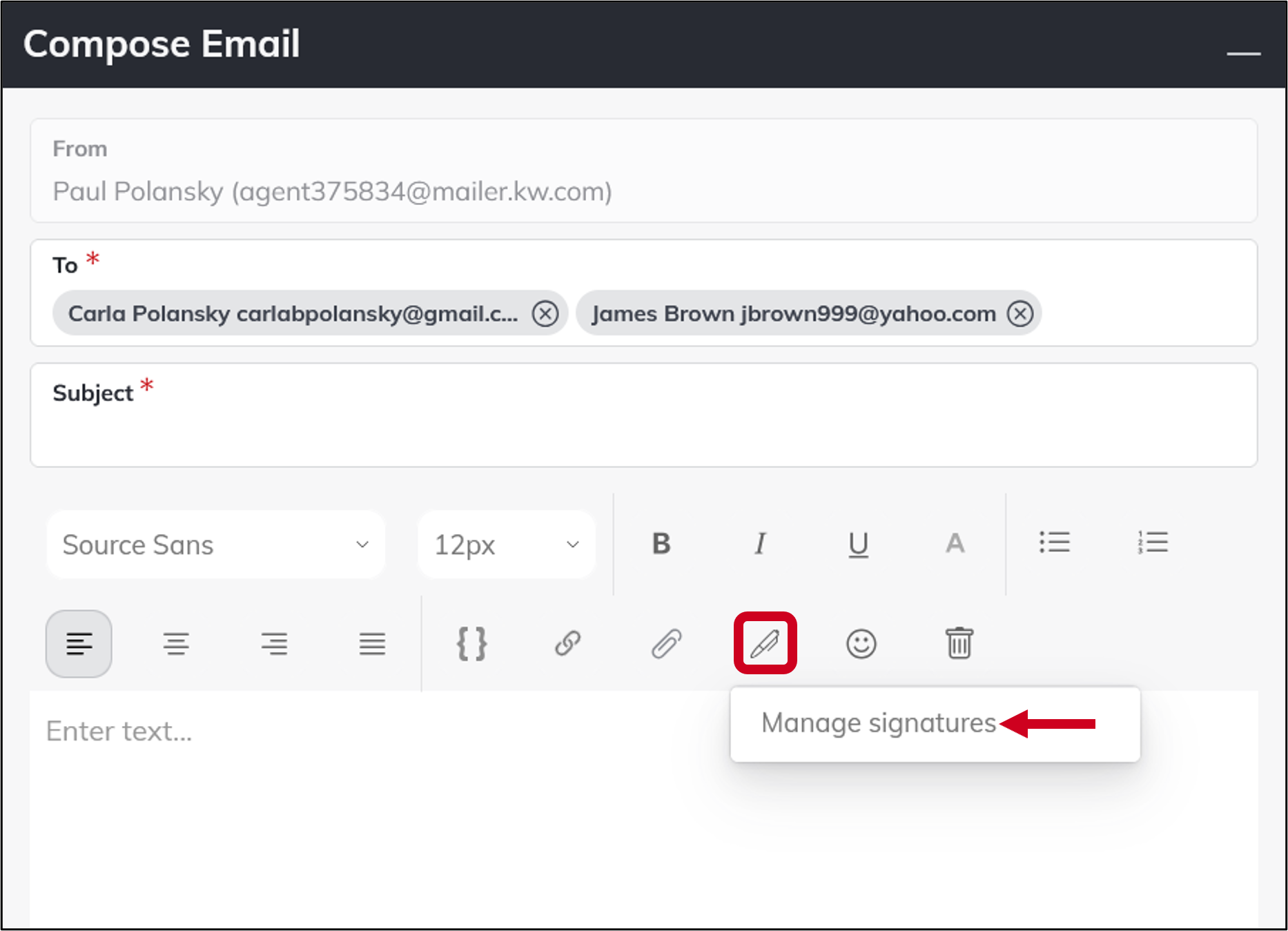
Task: Open the Source Sans font dropdown
Action: tap(215, 544)
